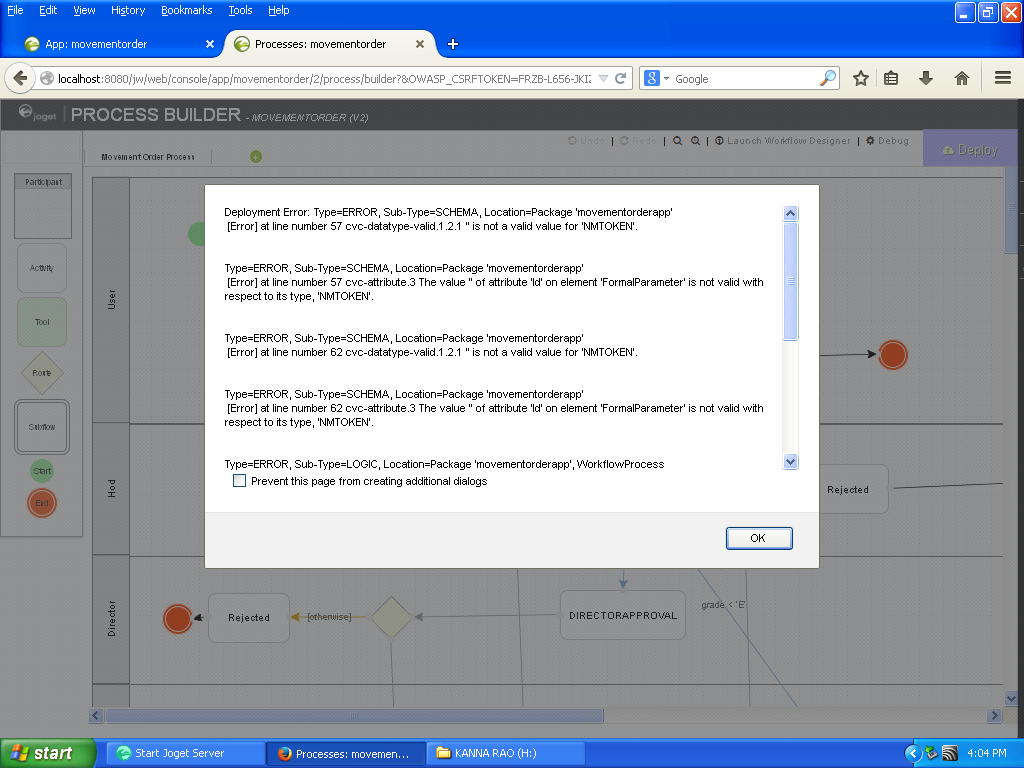Select the Tool palette item
The width and height of the screenshot is (1024, 768).
(x=42, y=322)
